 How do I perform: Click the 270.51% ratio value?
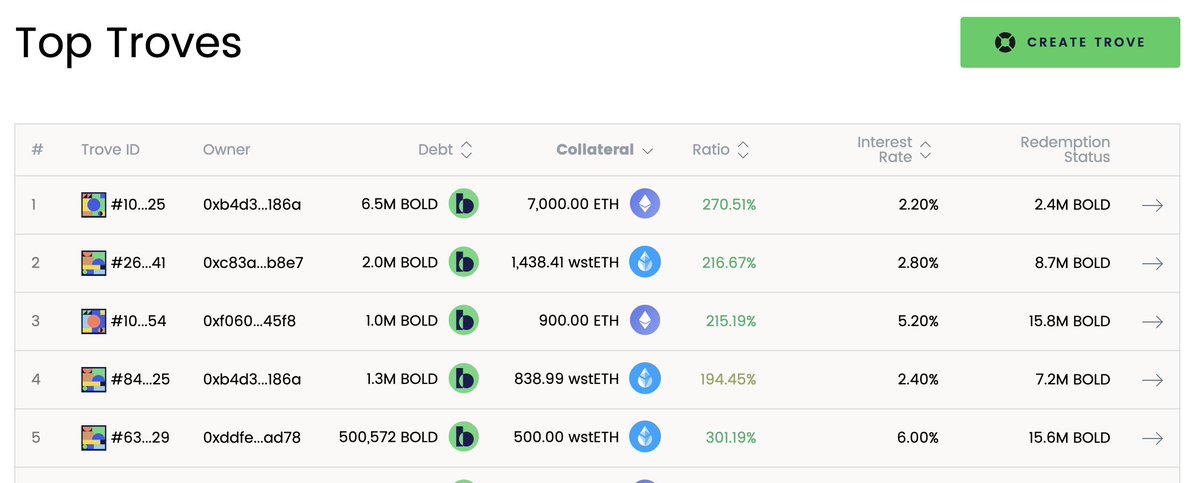pos(729,205)
